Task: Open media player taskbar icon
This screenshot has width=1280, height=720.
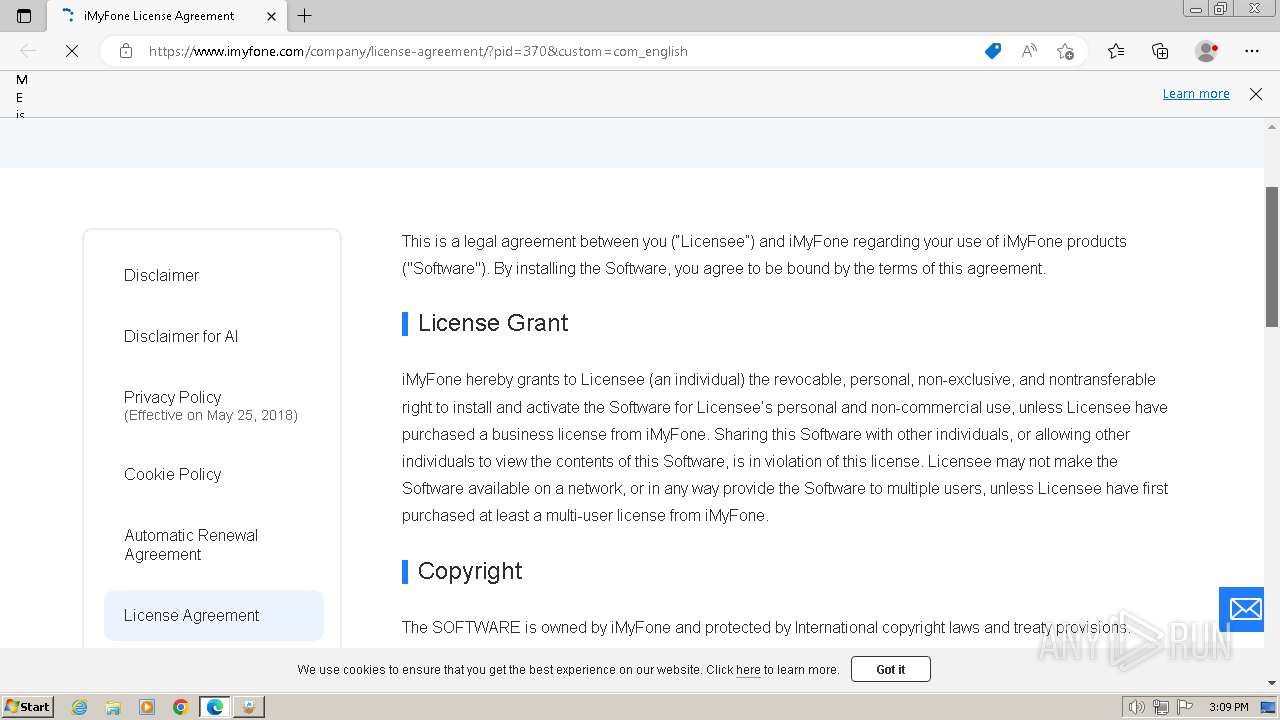Action: (147, 707)
